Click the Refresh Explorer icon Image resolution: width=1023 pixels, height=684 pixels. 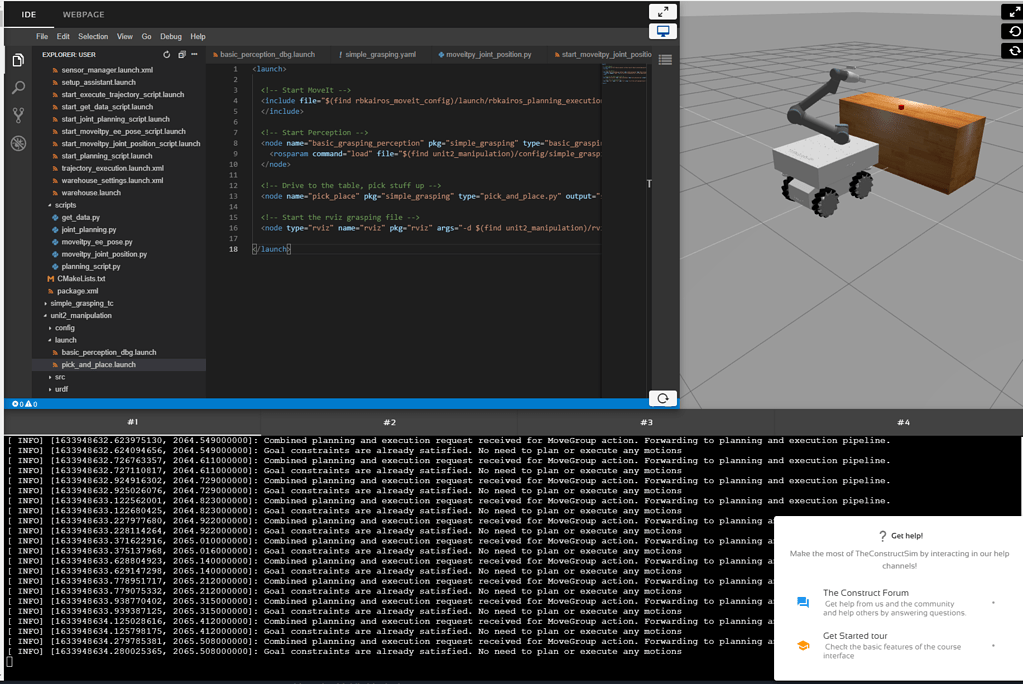click(167, 54)
